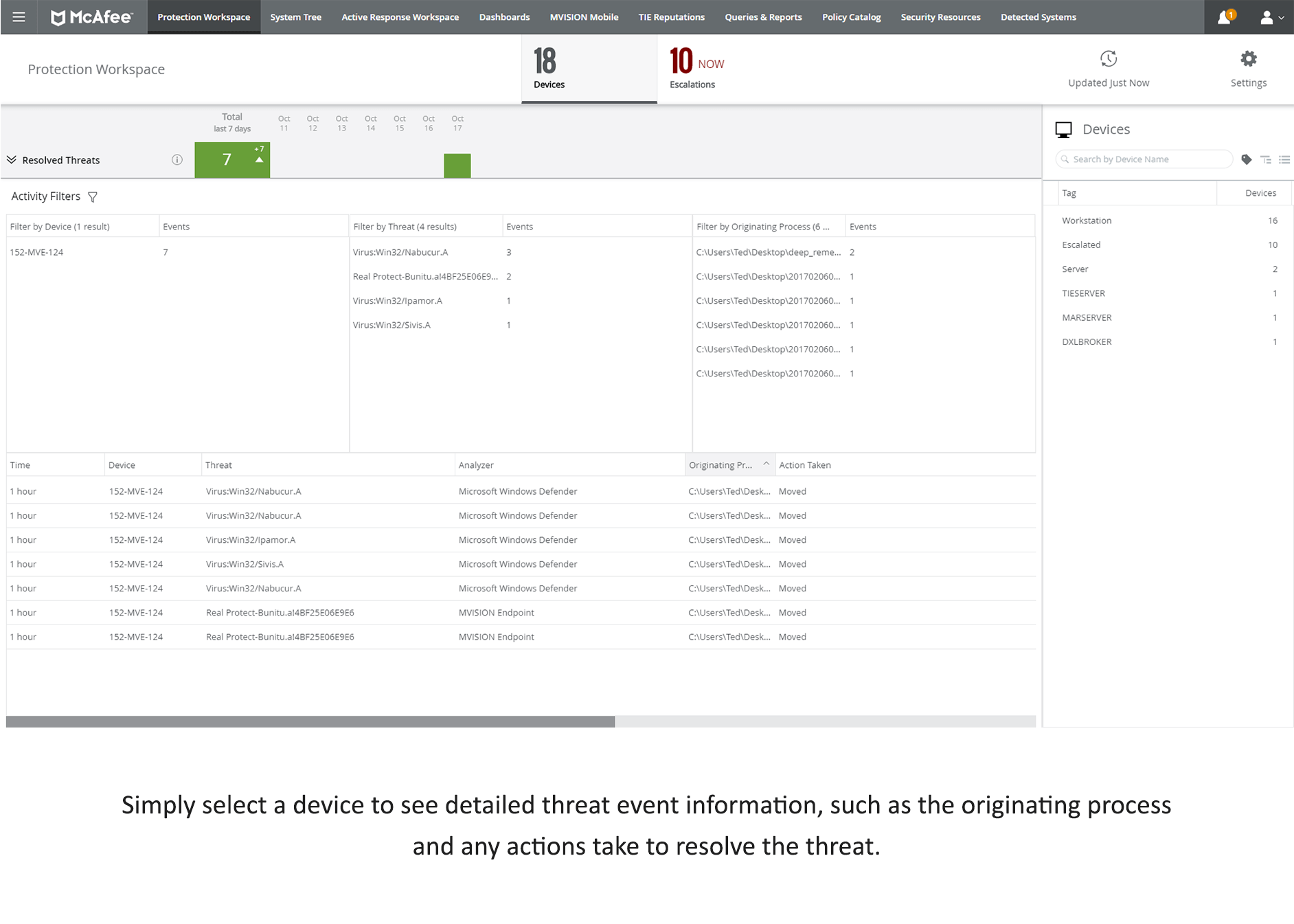Click Filter by Originating Process header
1294x924 pixels.
click(x=769, y=227)
